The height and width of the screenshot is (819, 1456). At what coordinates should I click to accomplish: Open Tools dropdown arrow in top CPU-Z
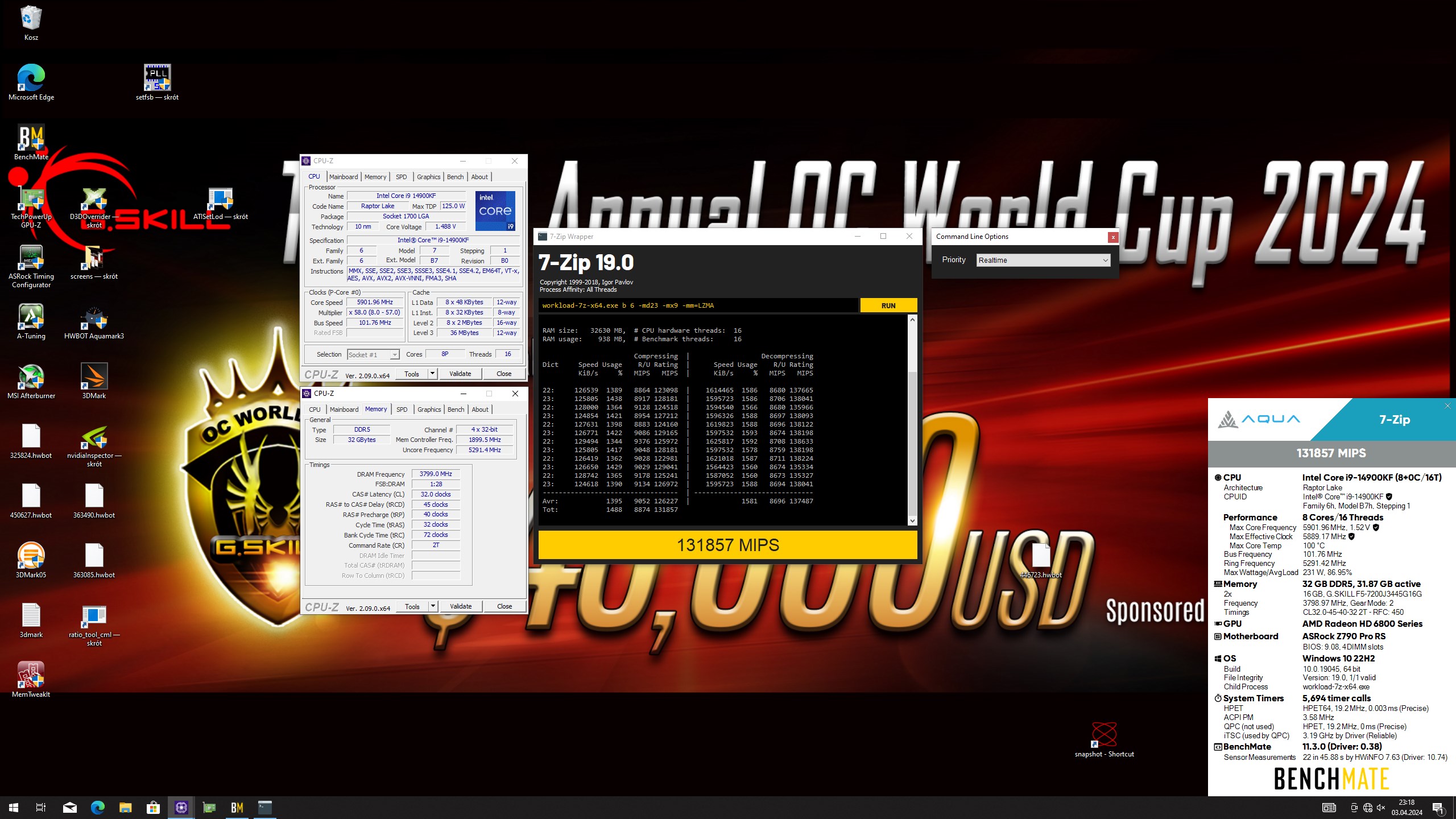(x=432, y=374)
